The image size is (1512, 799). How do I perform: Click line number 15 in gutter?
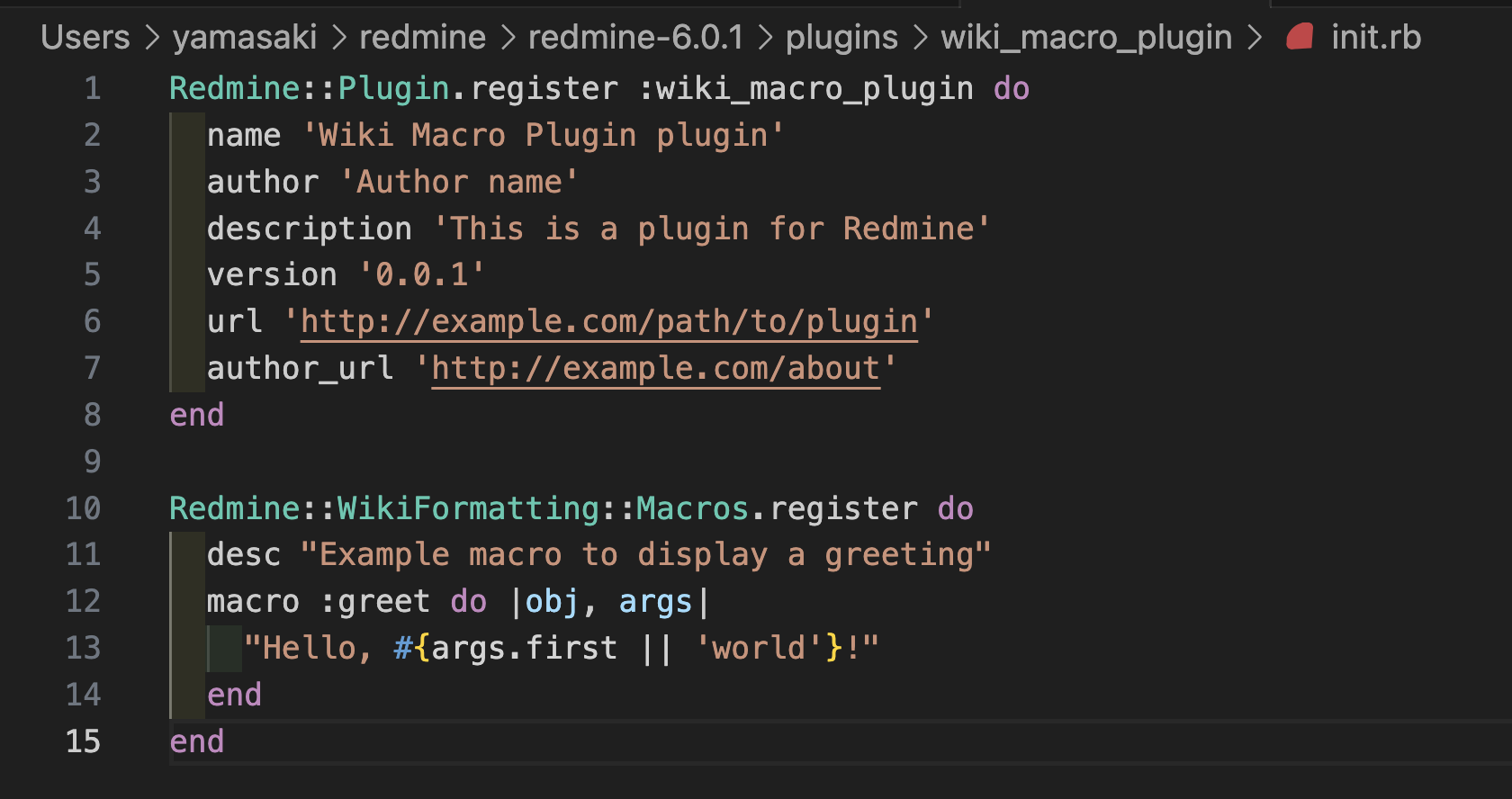pyautogui.click(x=83, y=741)
